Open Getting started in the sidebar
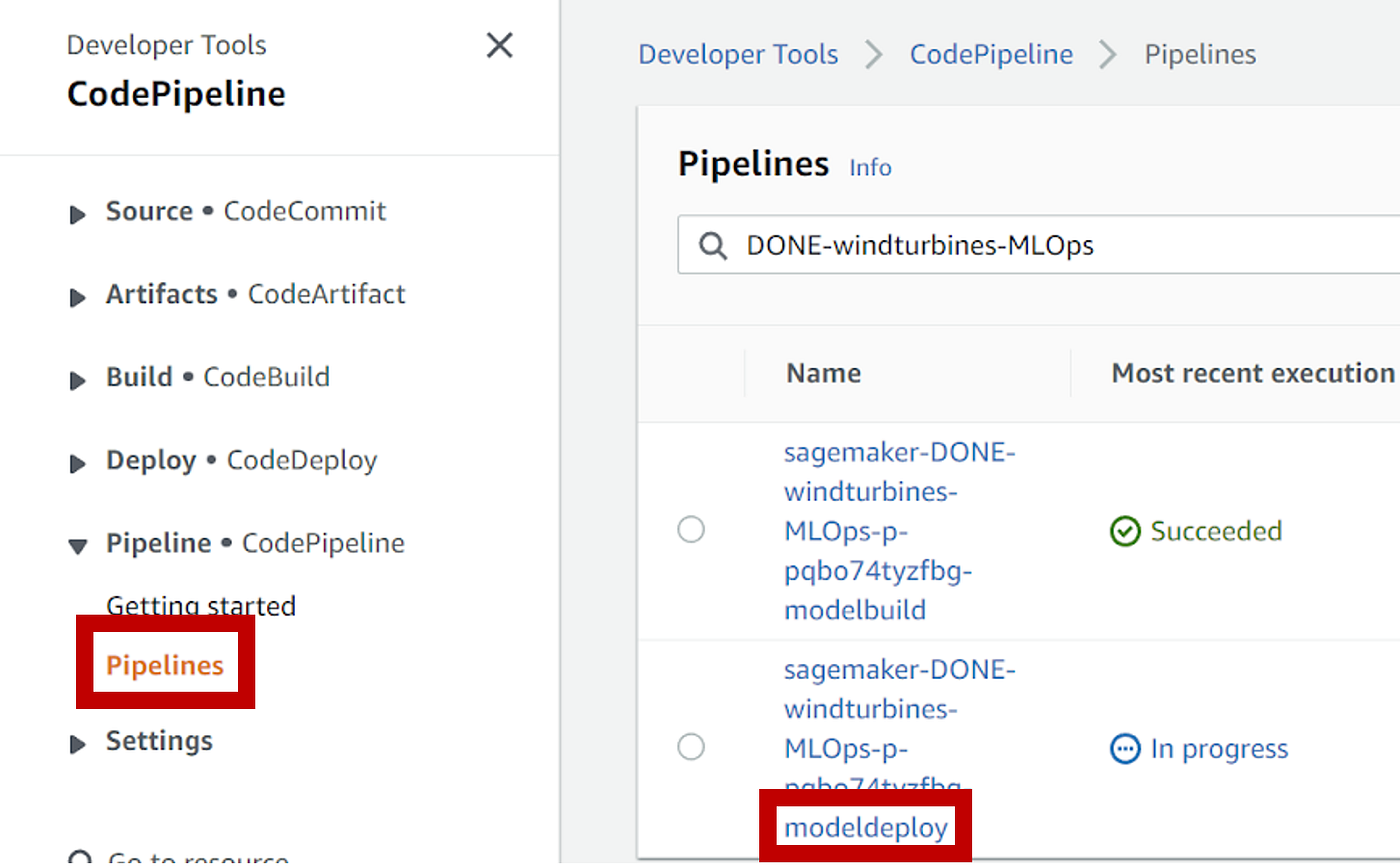The height and width of the screenshot is (867, 1400). click(200, 605)
